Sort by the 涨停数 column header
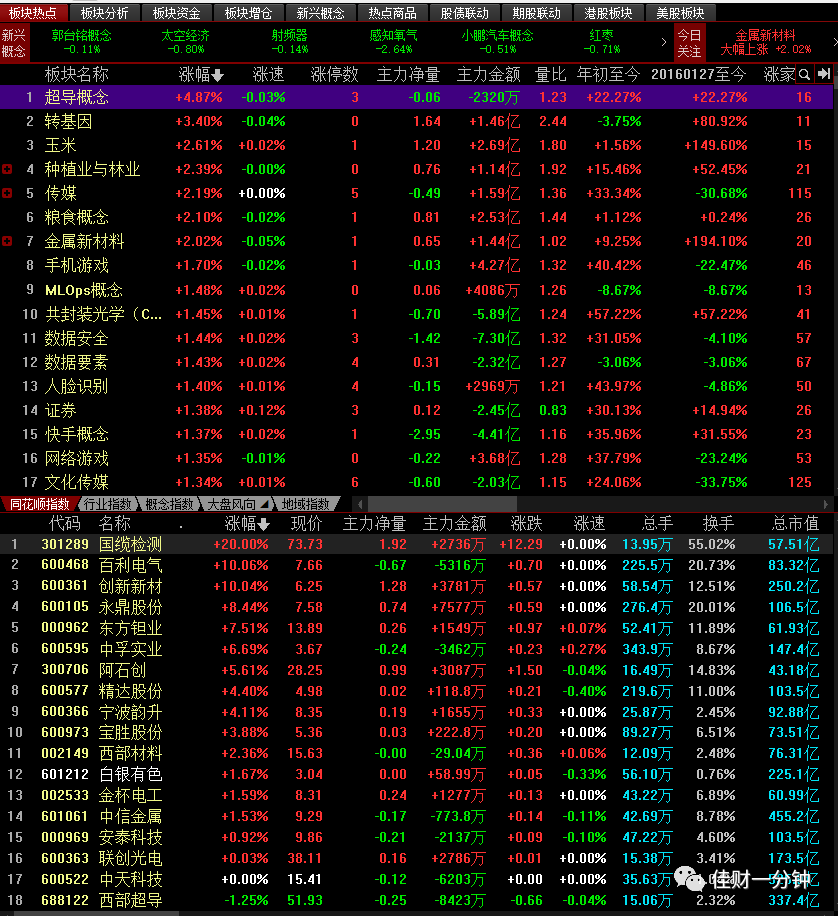The image size is (838, 916). click(334, 75)
